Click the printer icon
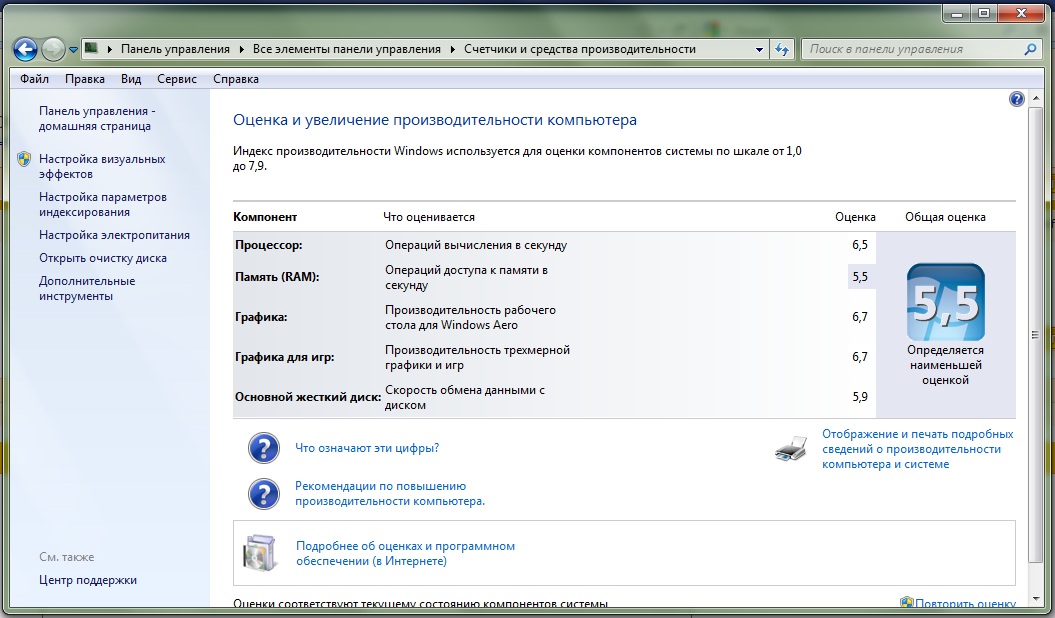Viewport: 1055px width, 618px height. 791,449
